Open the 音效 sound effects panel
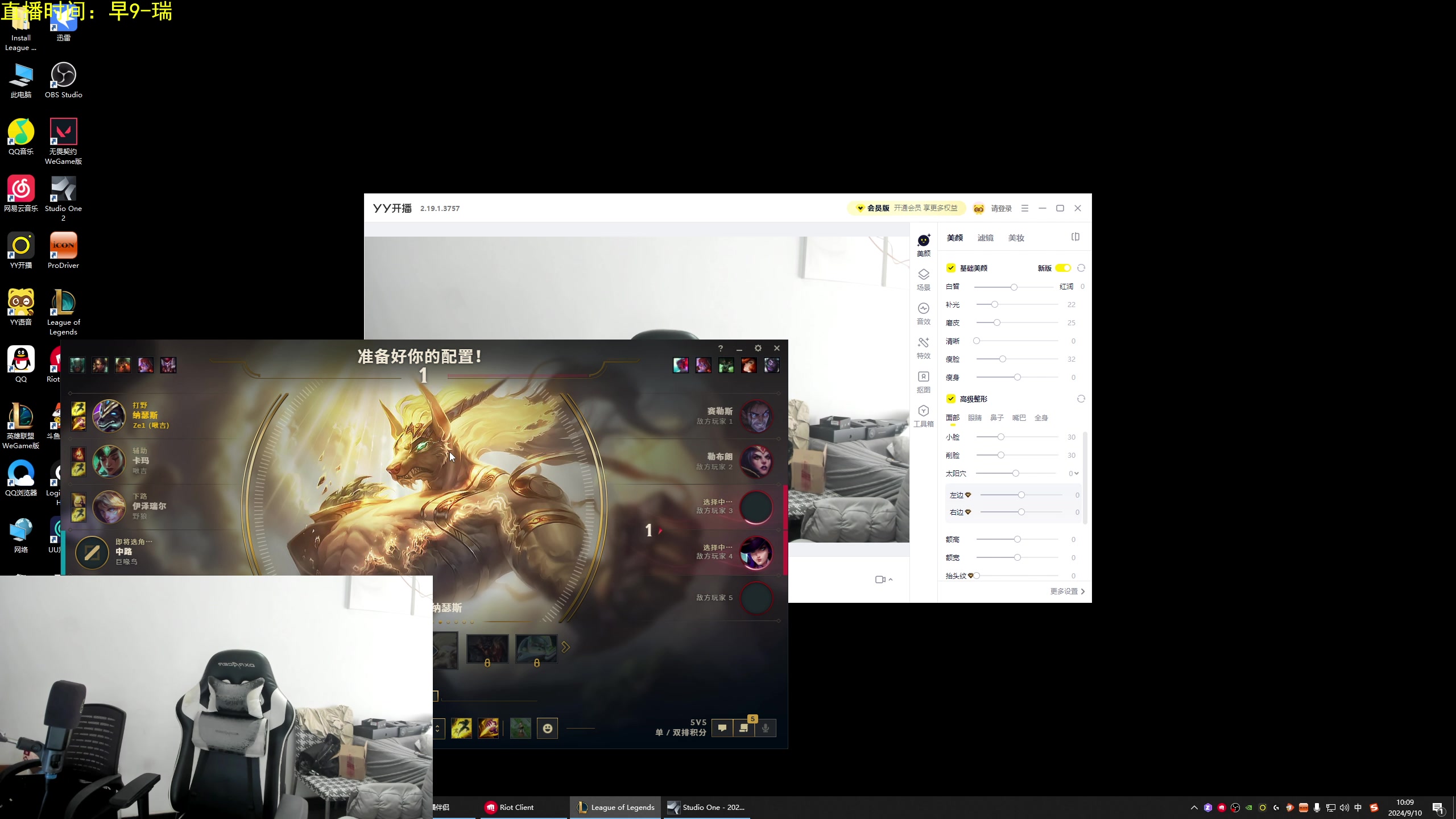Viewport: 1456px width, 819px height. point(924,313)
